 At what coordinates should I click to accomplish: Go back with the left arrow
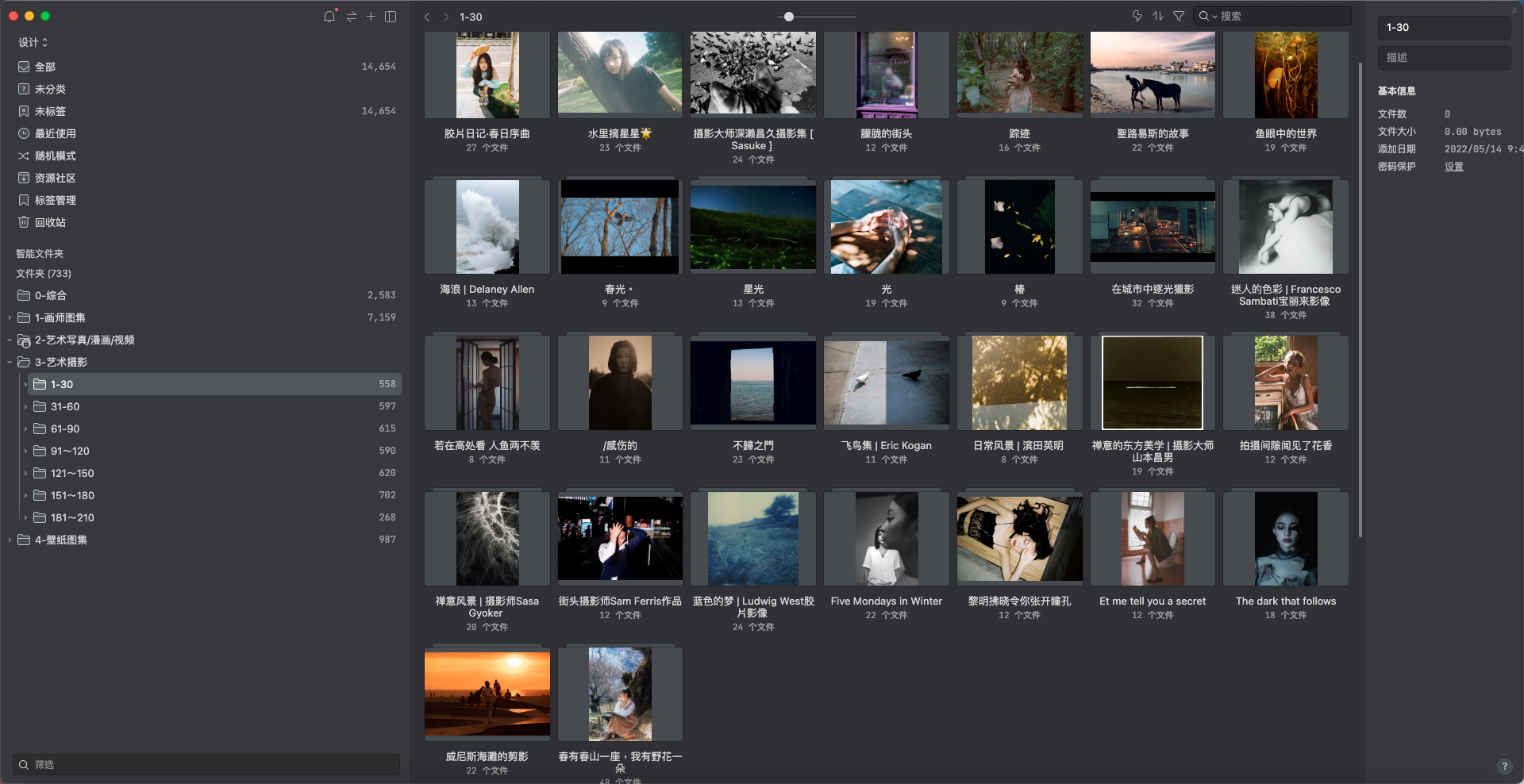pos(427,17)
